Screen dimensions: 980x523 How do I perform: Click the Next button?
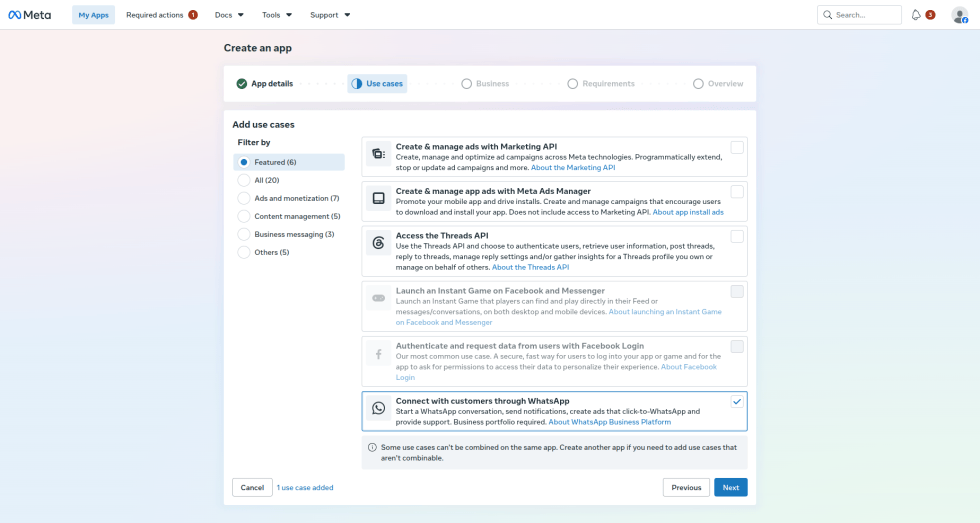click(731, 487)
